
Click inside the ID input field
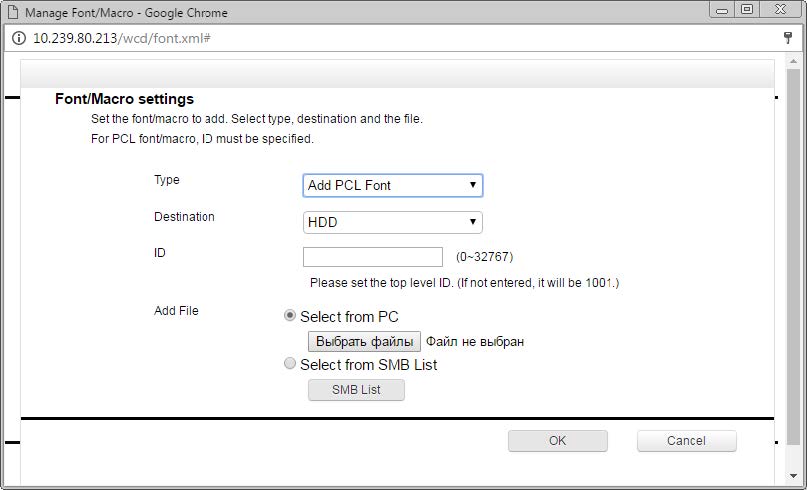(373, 257)
